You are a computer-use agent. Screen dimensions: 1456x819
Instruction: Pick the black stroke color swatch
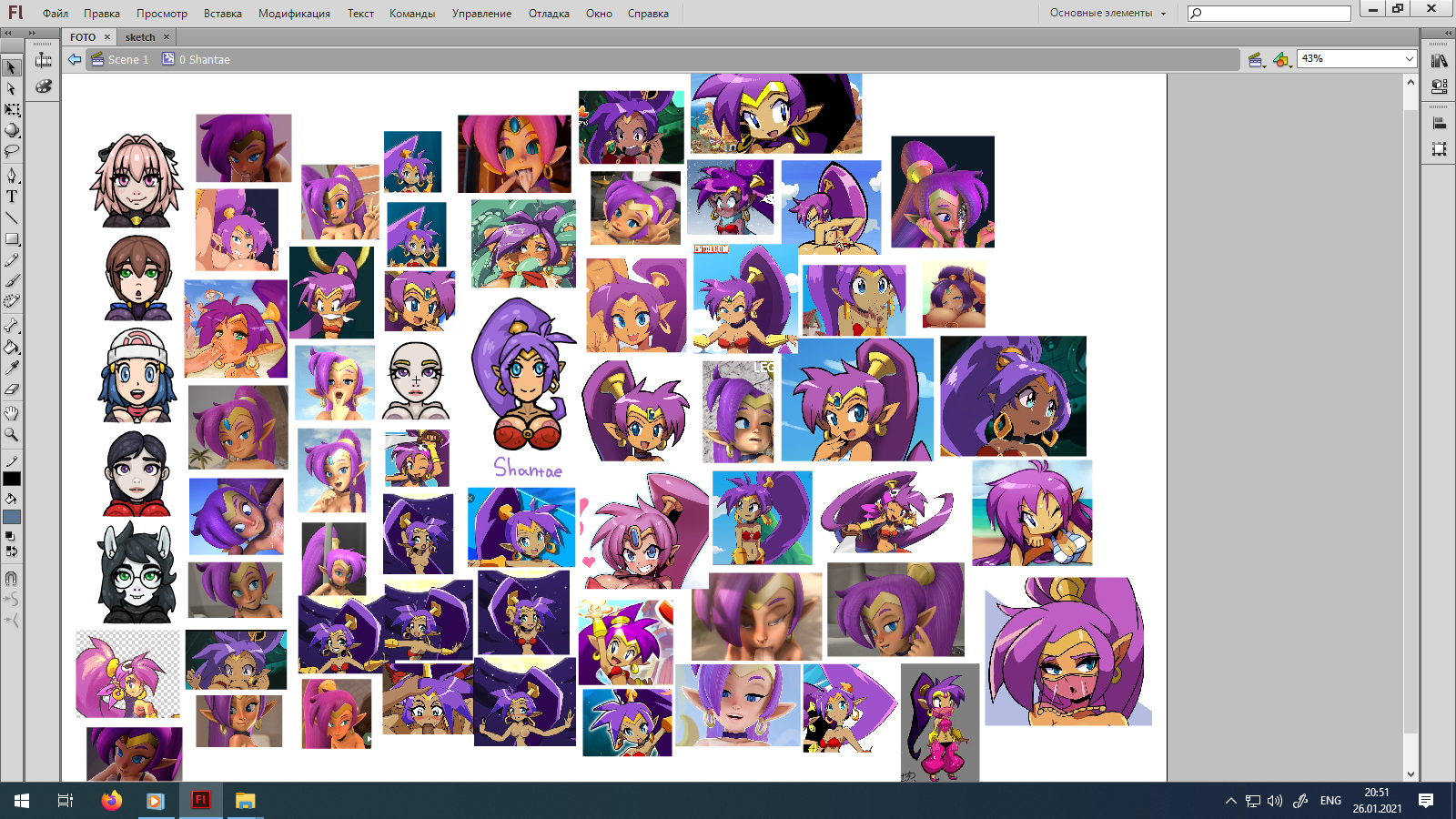[12, 480]
